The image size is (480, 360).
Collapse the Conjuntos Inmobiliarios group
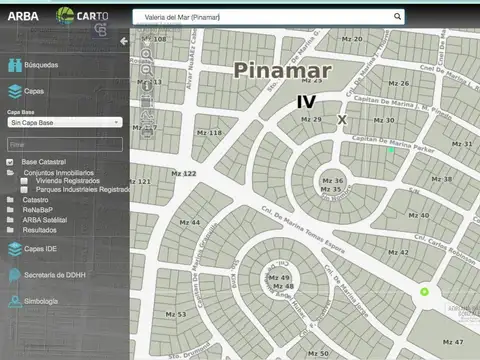point(58,173)
